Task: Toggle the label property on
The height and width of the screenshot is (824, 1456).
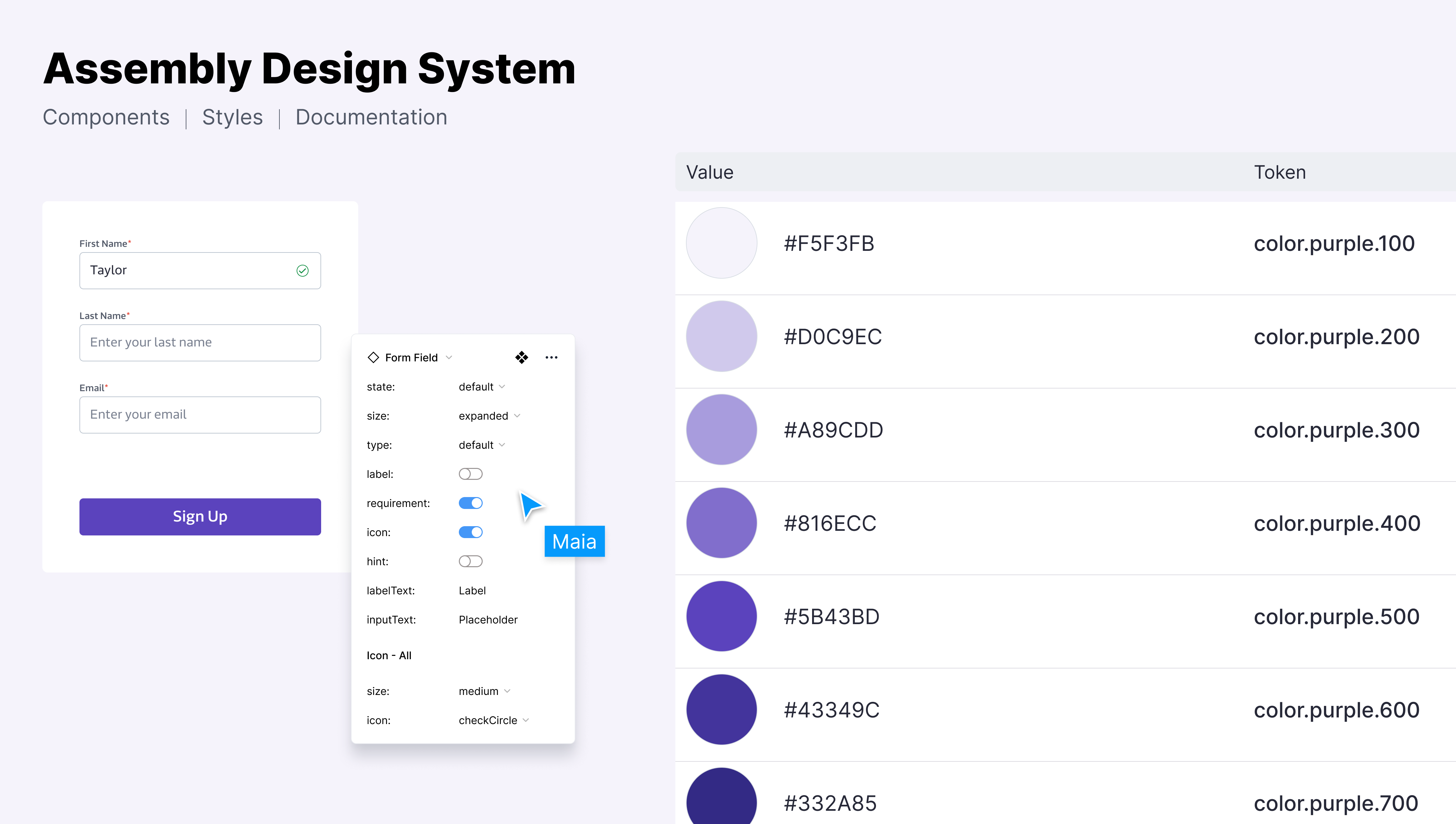Action: pos(470,474)
